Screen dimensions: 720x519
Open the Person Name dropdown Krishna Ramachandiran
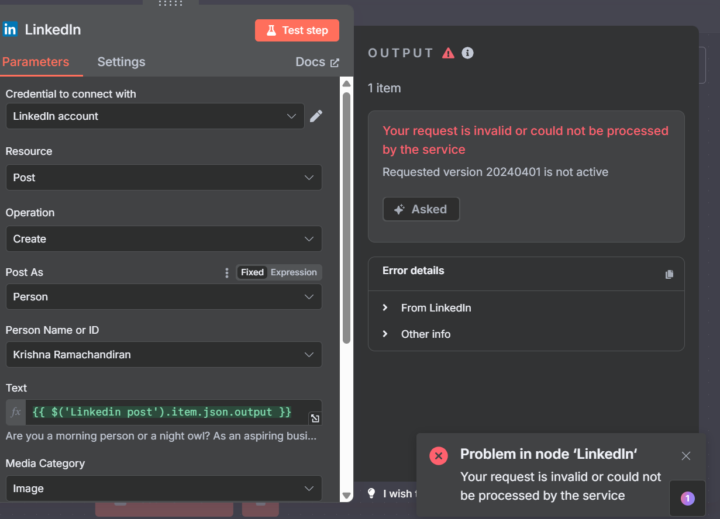[163, 355]
